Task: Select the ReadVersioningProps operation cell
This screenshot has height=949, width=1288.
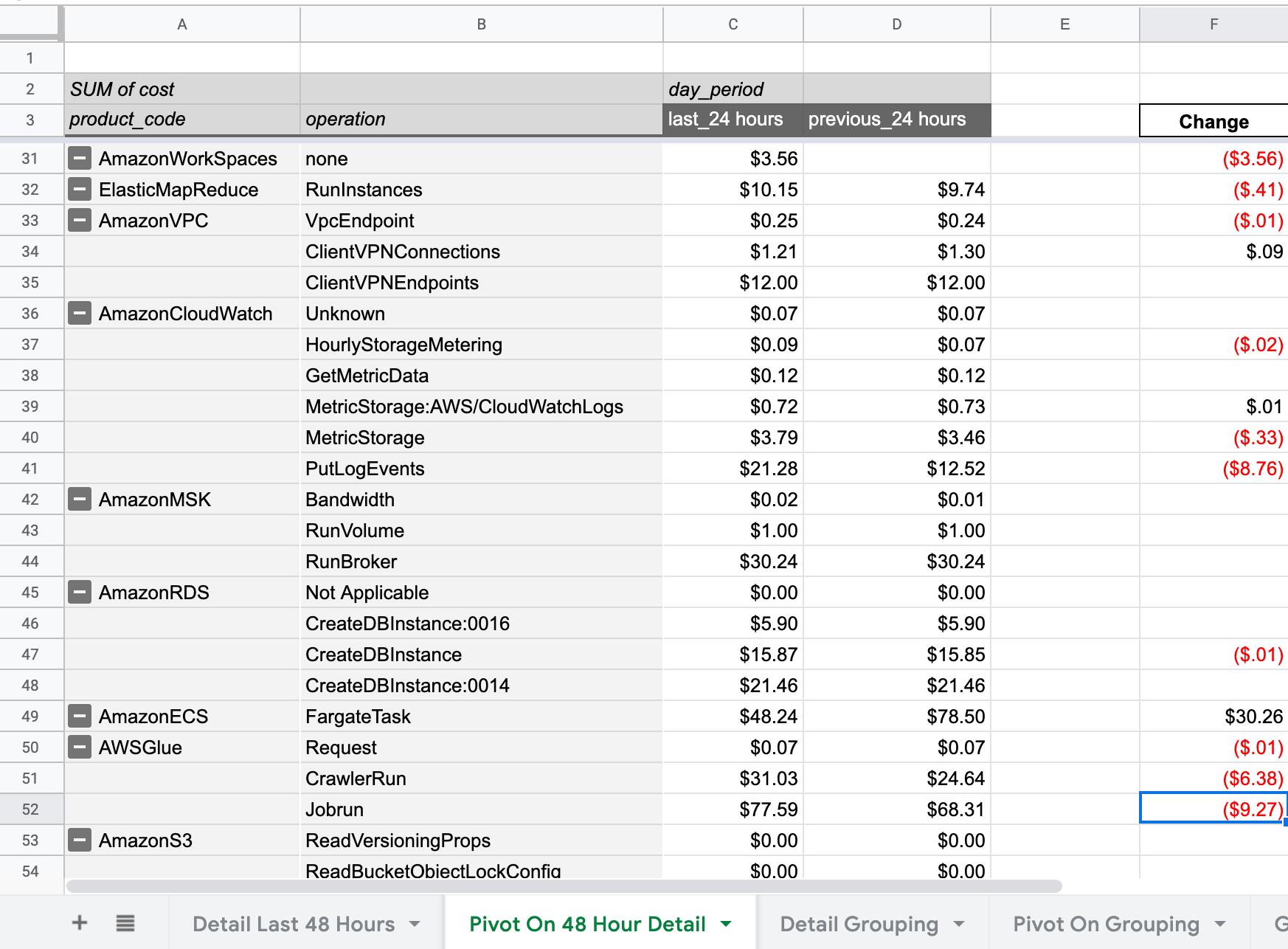Action: (481, 840)
